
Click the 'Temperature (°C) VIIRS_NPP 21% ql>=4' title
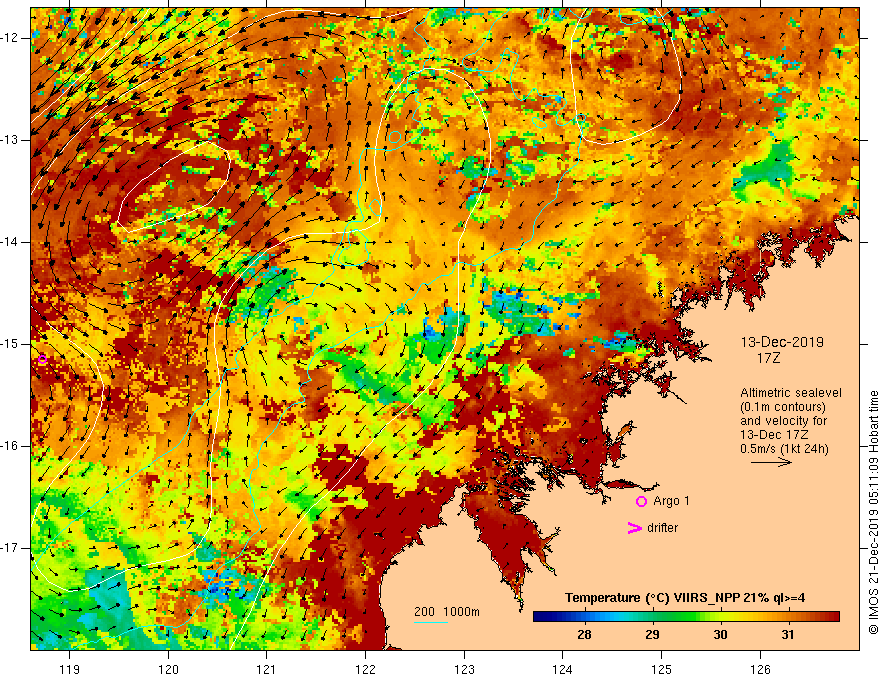(x=685, y=598)
